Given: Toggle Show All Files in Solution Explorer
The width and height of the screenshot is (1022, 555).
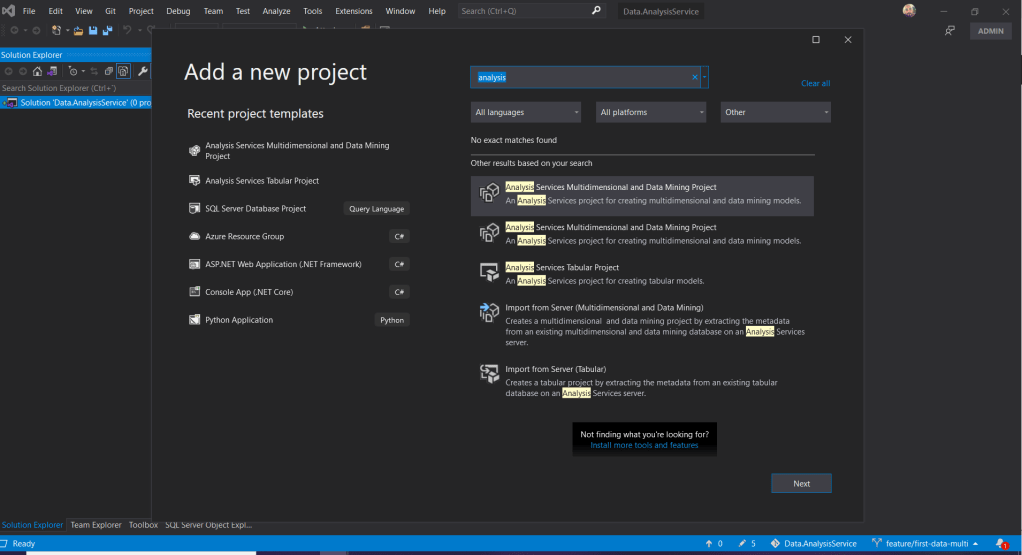Looking at the screenshot, I should click(123, 71).
